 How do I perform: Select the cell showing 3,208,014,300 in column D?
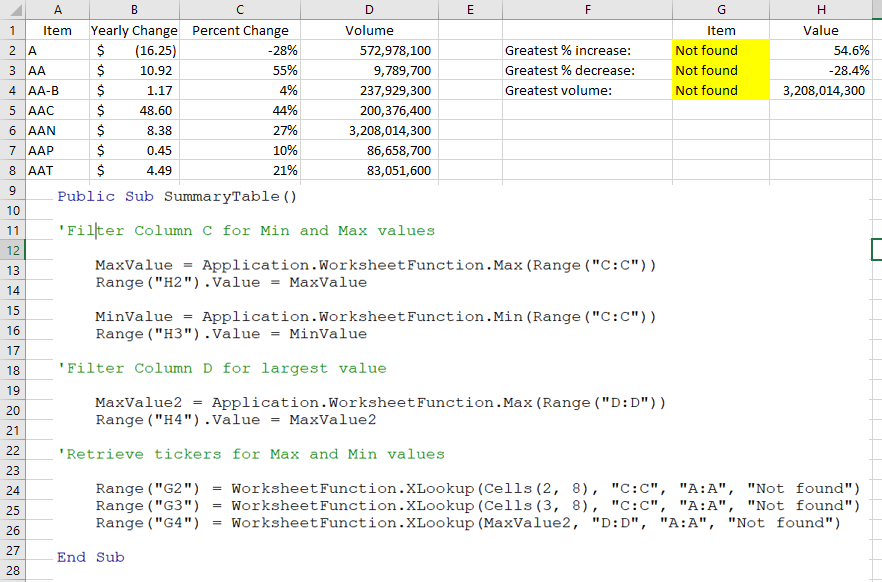(x=369, y=130)
